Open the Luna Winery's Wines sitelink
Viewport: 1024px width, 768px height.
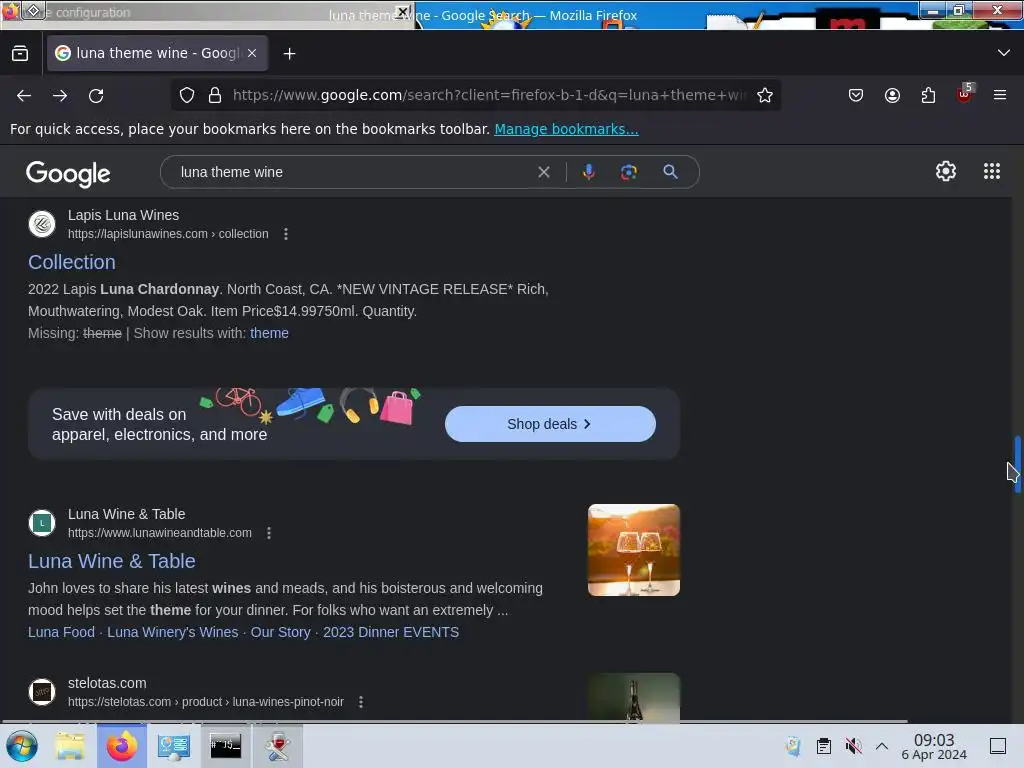[x=172, y=632]
